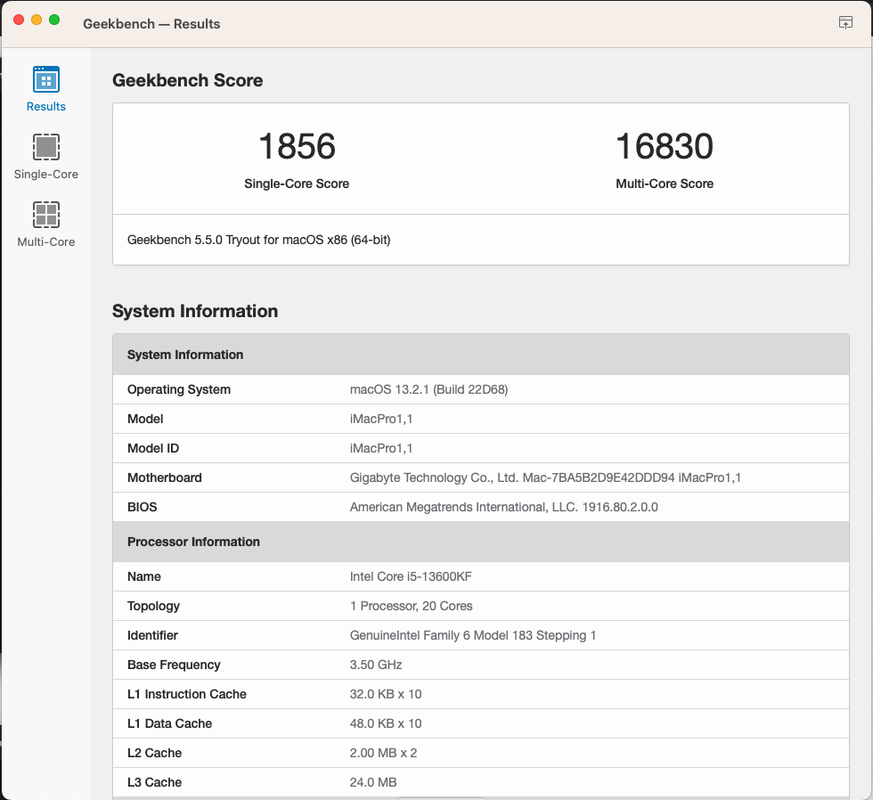The height and width of the screenshot is (800, 873).
Task: Select the Intel Core i5-13600KF value
Action: [411, 577]
